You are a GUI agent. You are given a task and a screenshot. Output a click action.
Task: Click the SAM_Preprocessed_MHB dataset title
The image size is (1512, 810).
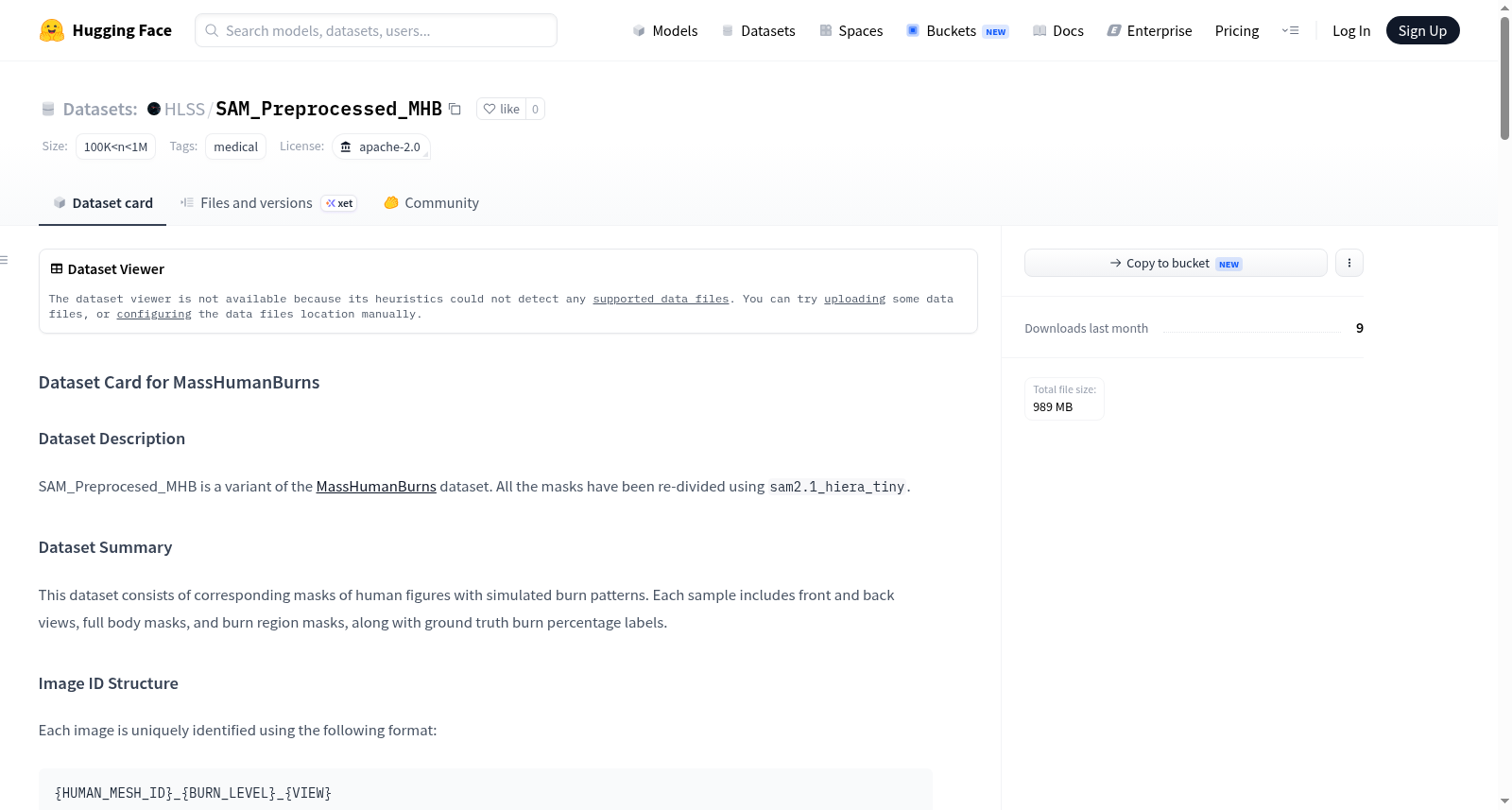coord(329,109)
